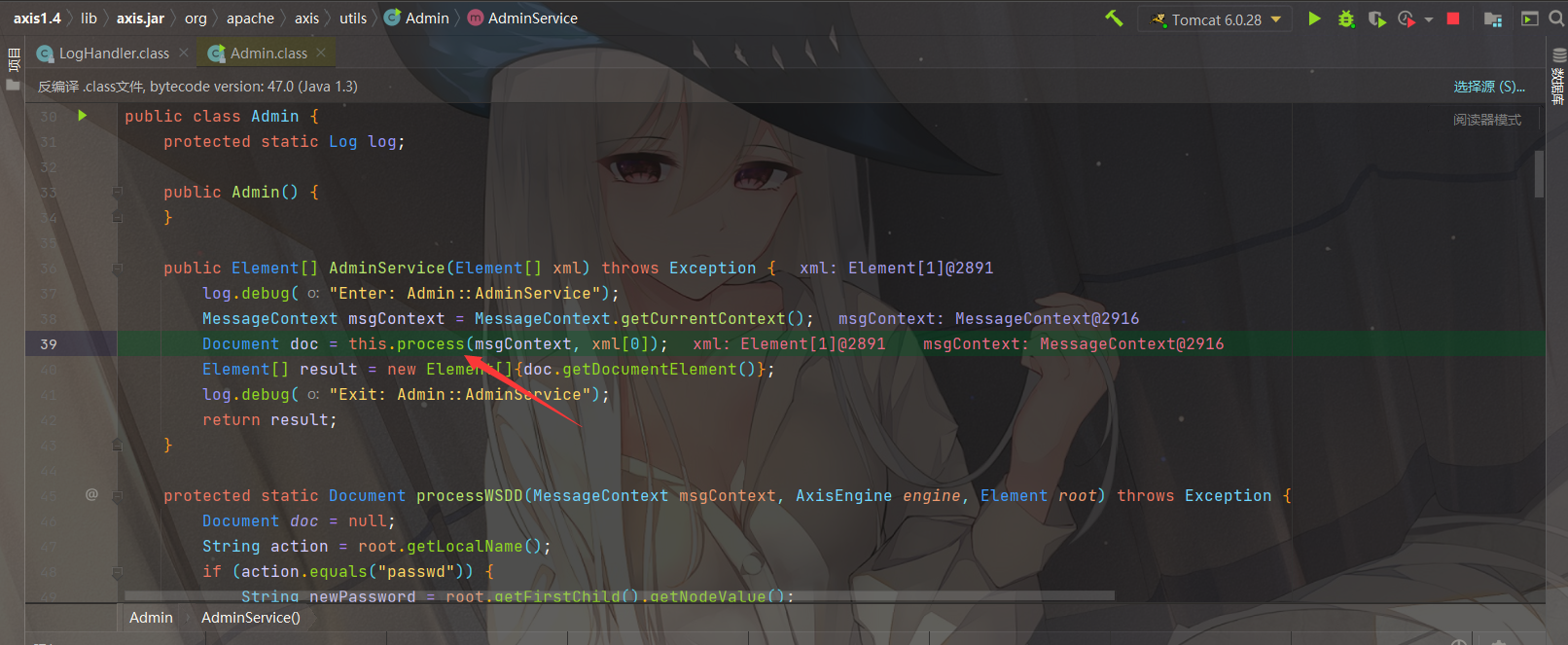Toggle 阅读器模式 reader mode
This screenshot has width=1568, height=645.
(x=1487, y=120)
